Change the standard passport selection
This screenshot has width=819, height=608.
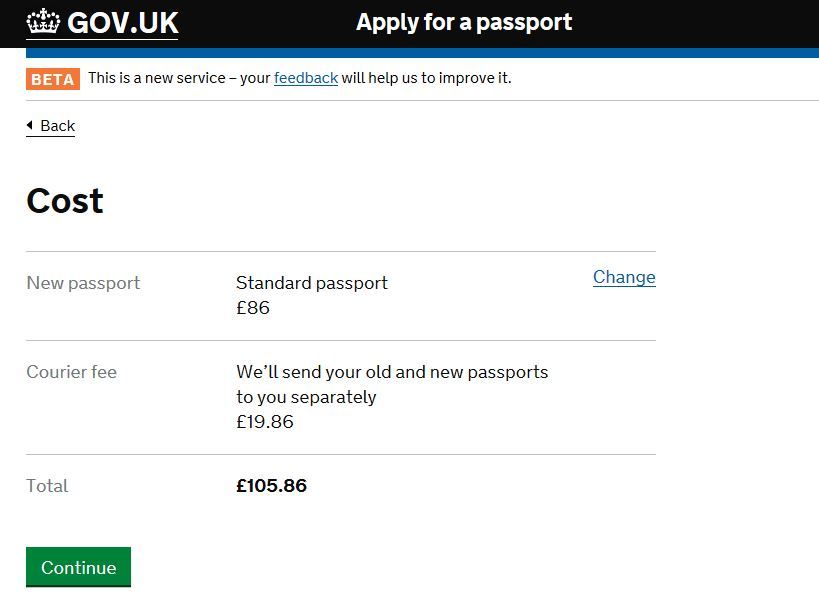coord(624,277)
